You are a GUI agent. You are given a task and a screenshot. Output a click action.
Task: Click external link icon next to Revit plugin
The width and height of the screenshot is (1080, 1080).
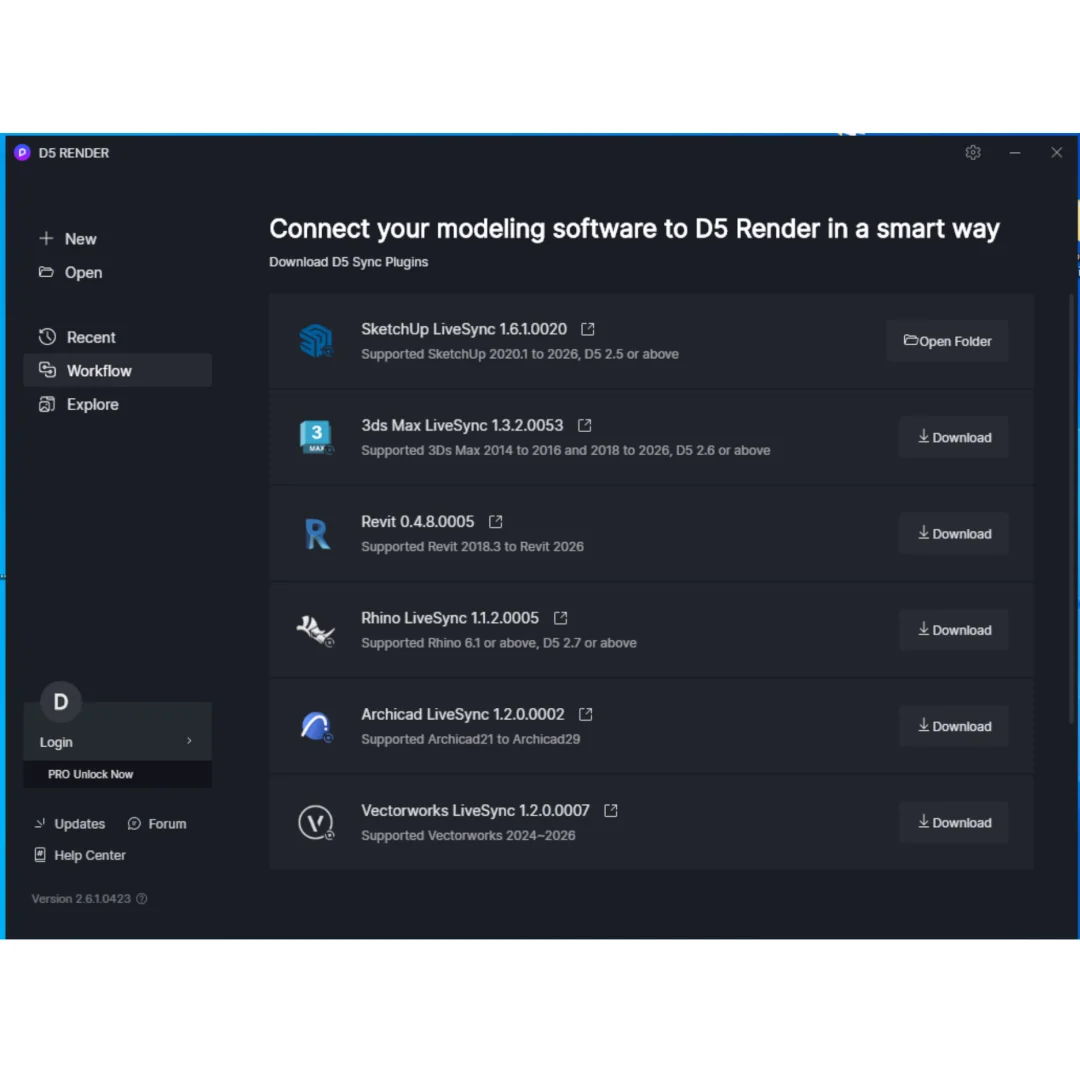point(495,522)
